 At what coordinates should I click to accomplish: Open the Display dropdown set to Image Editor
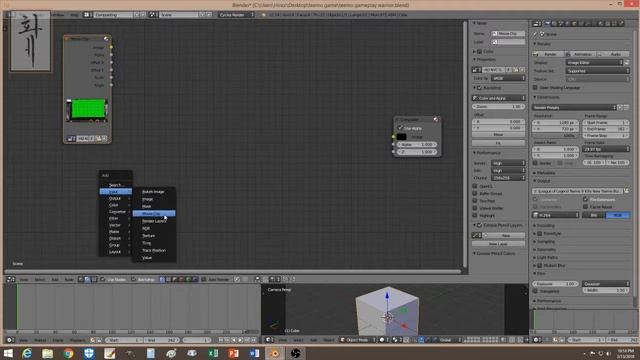pos(595,62)
